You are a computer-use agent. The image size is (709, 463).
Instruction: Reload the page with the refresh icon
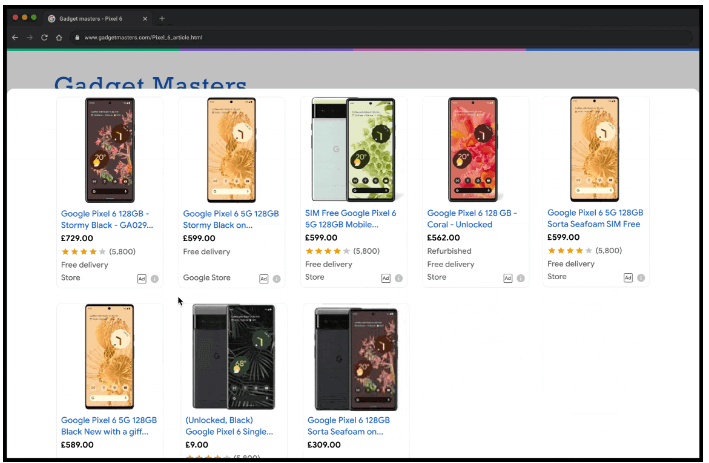point(44,38)
